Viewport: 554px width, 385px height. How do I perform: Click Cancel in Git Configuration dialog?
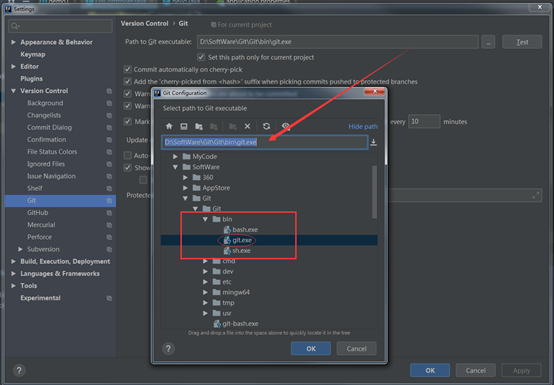tap(356, 349)
